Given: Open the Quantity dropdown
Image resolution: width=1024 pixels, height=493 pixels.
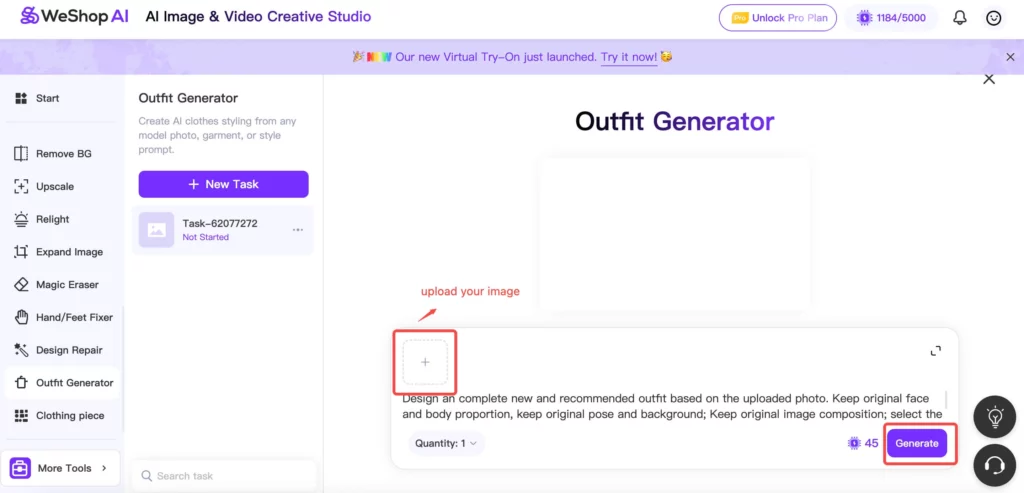Looking at the screenshot, I should (447, 443).
